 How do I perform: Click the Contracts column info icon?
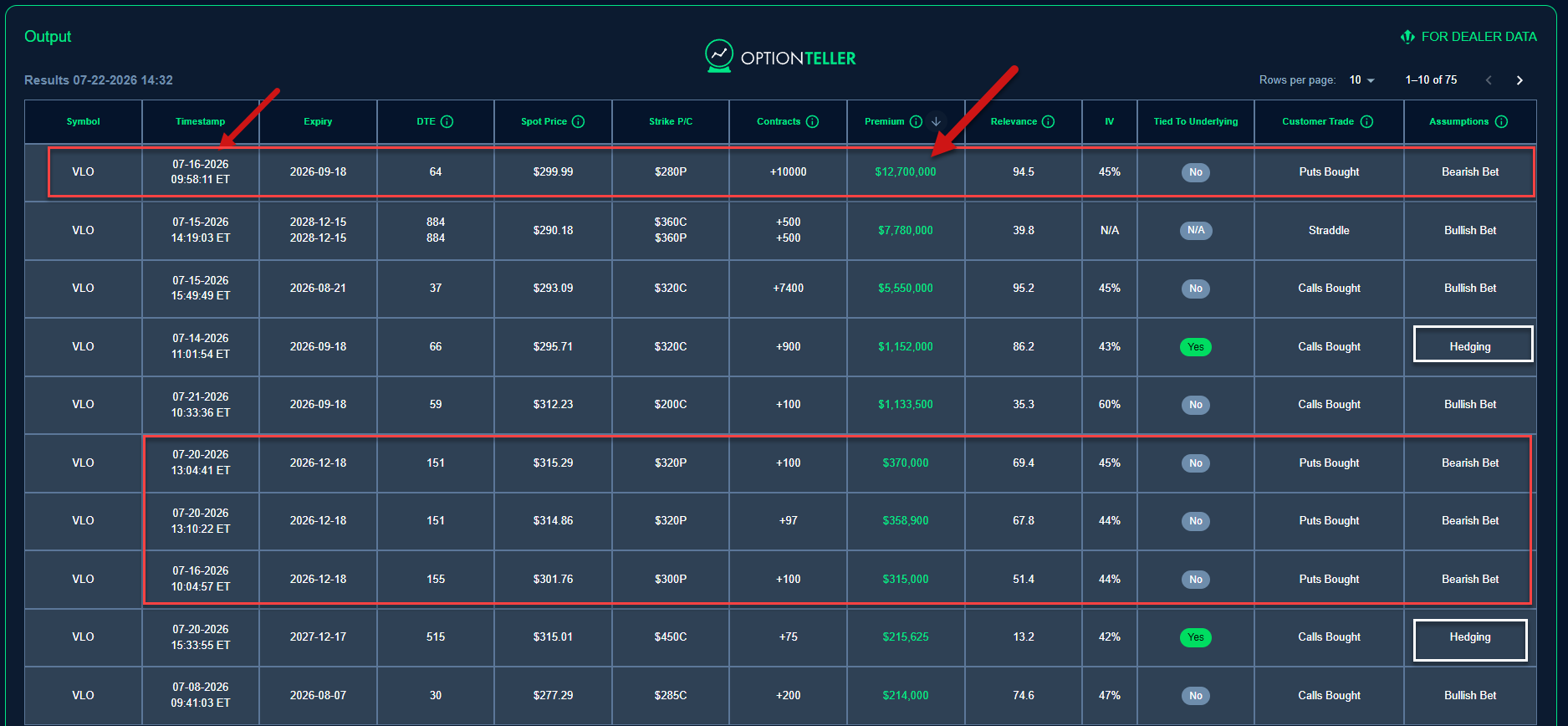point(812,122)
